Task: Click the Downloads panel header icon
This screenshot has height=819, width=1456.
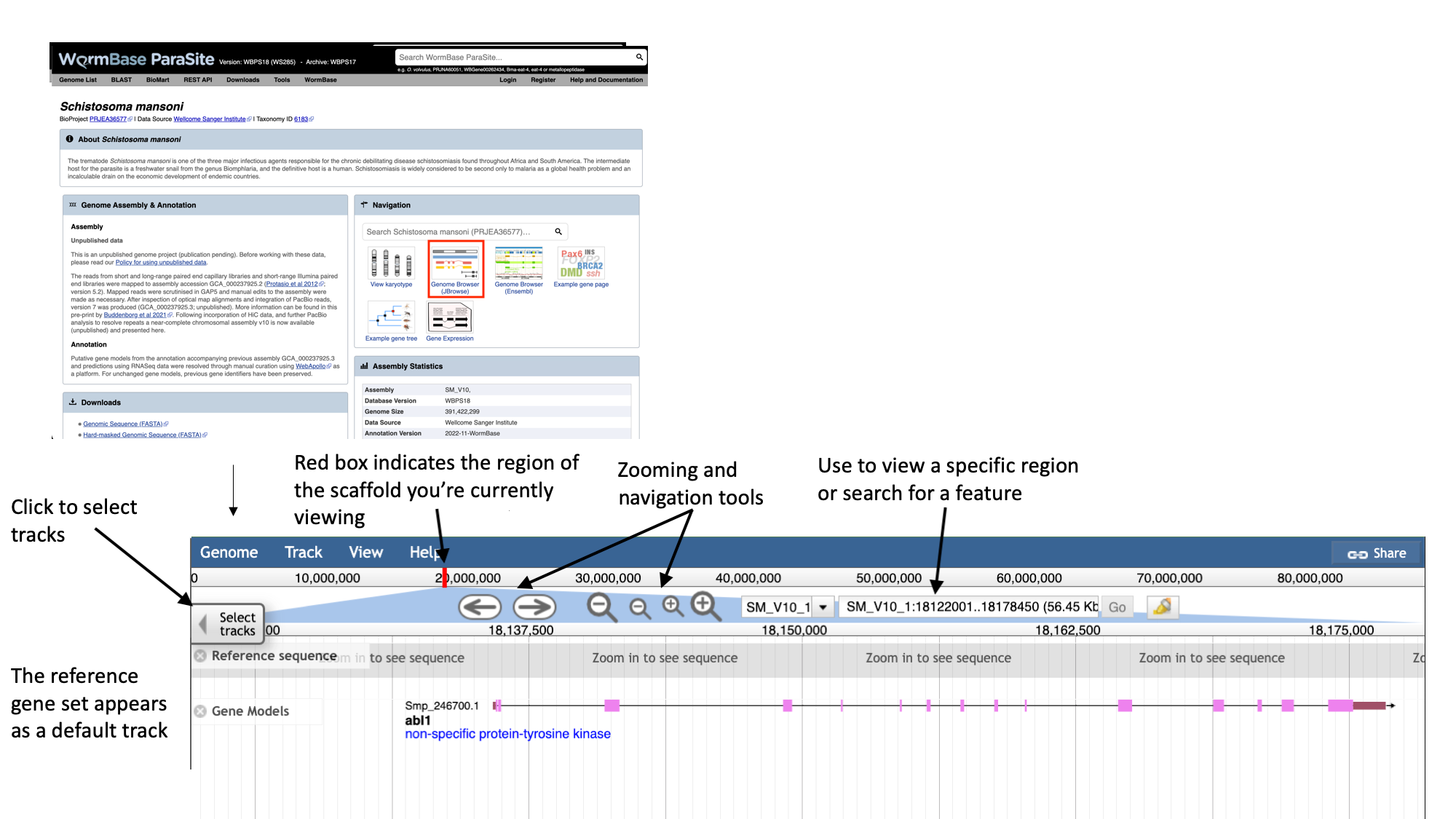Action: [x=73, y=402]
